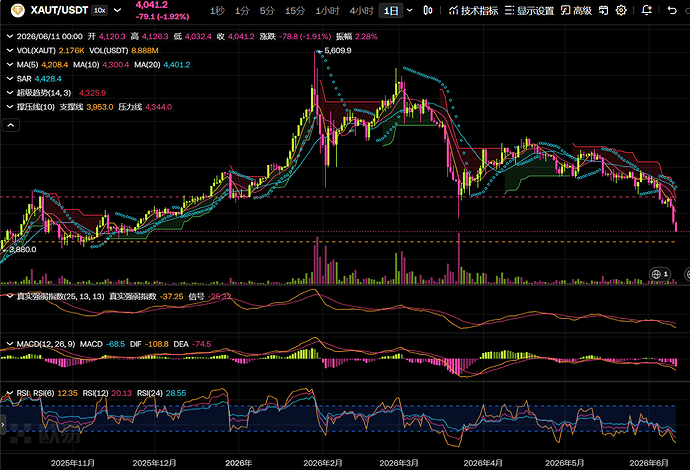
Task: Expand the VOL(XAUT) indicator row chevron
Action: [x=10, y=51]
